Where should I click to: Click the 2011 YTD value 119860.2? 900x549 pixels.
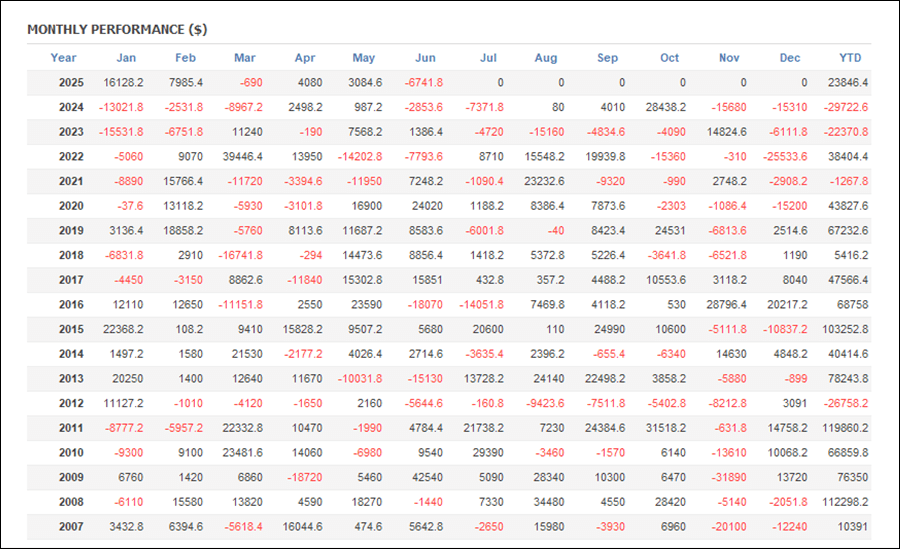point(845,428)
